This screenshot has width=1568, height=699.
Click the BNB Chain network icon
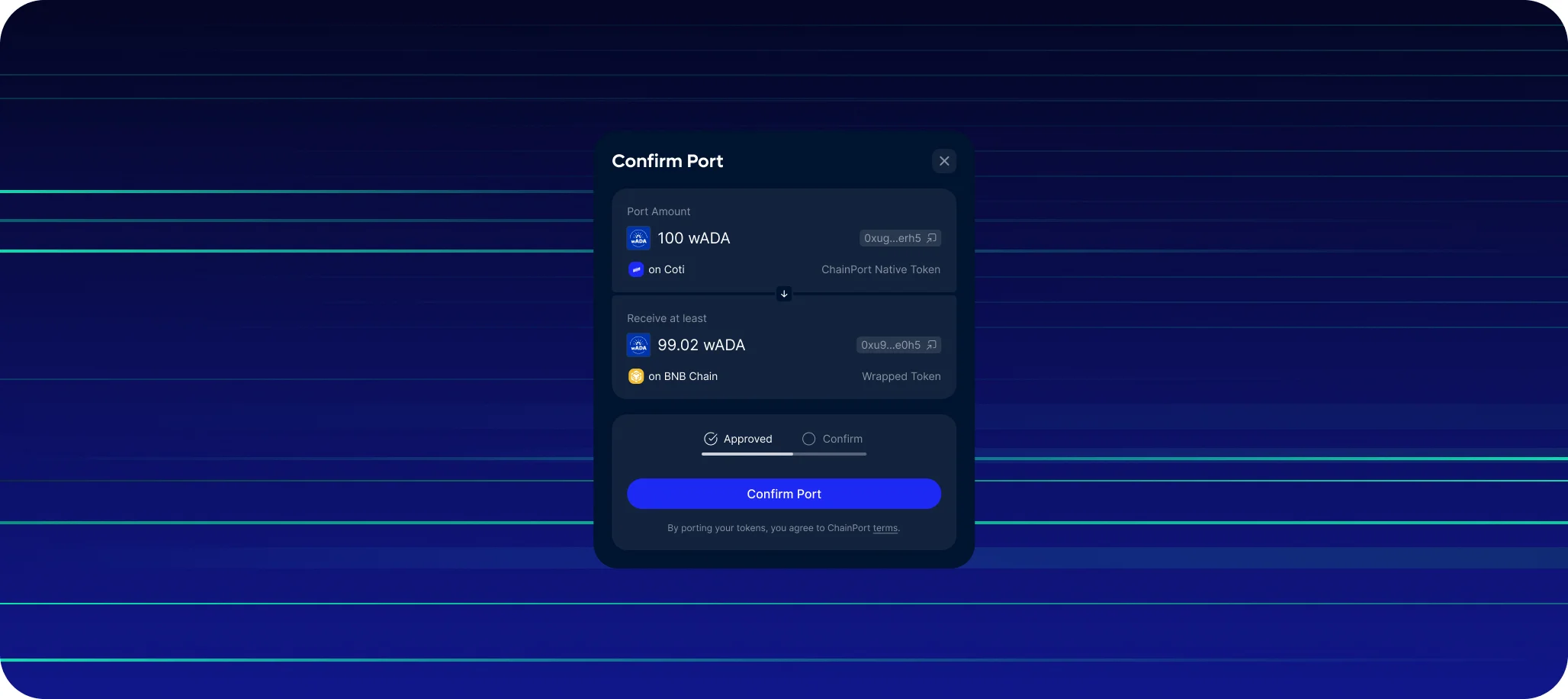(x=636, y=376)
